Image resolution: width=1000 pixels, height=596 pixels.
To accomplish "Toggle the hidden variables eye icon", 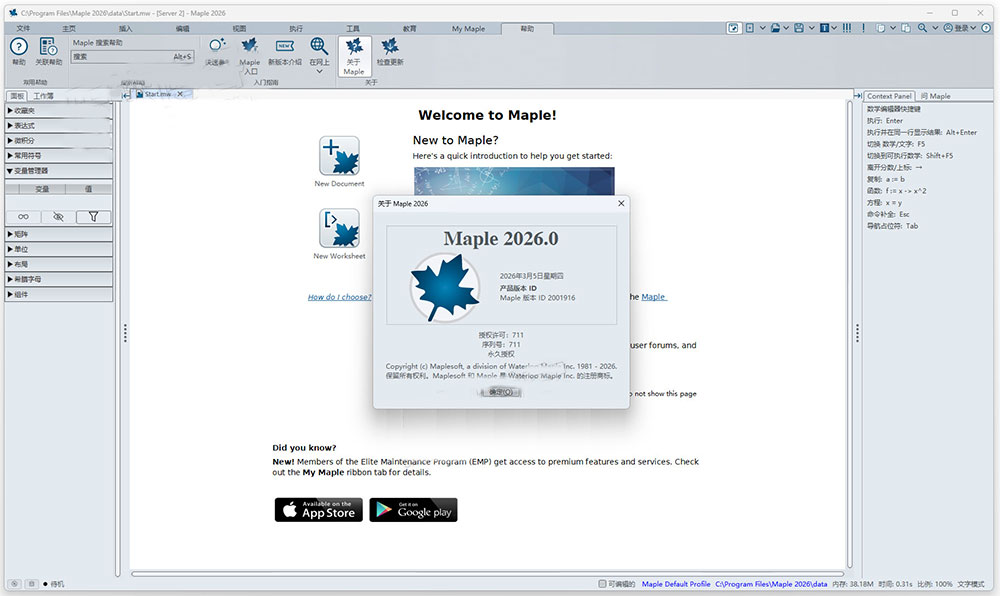I will click(x=57, y=216).
